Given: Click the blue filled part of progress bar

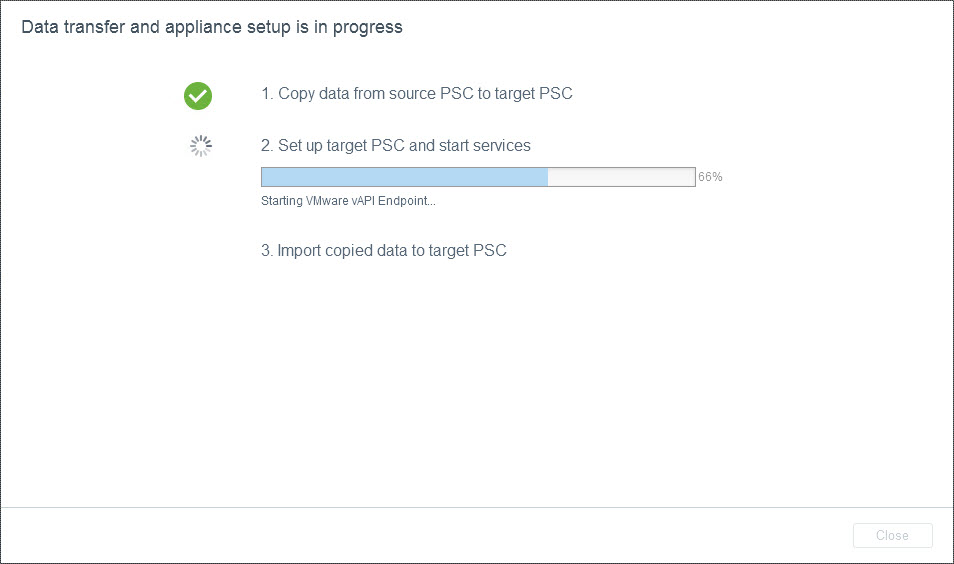Looking at the screenshot, I should pyautogui.click(x=404, y=177).
